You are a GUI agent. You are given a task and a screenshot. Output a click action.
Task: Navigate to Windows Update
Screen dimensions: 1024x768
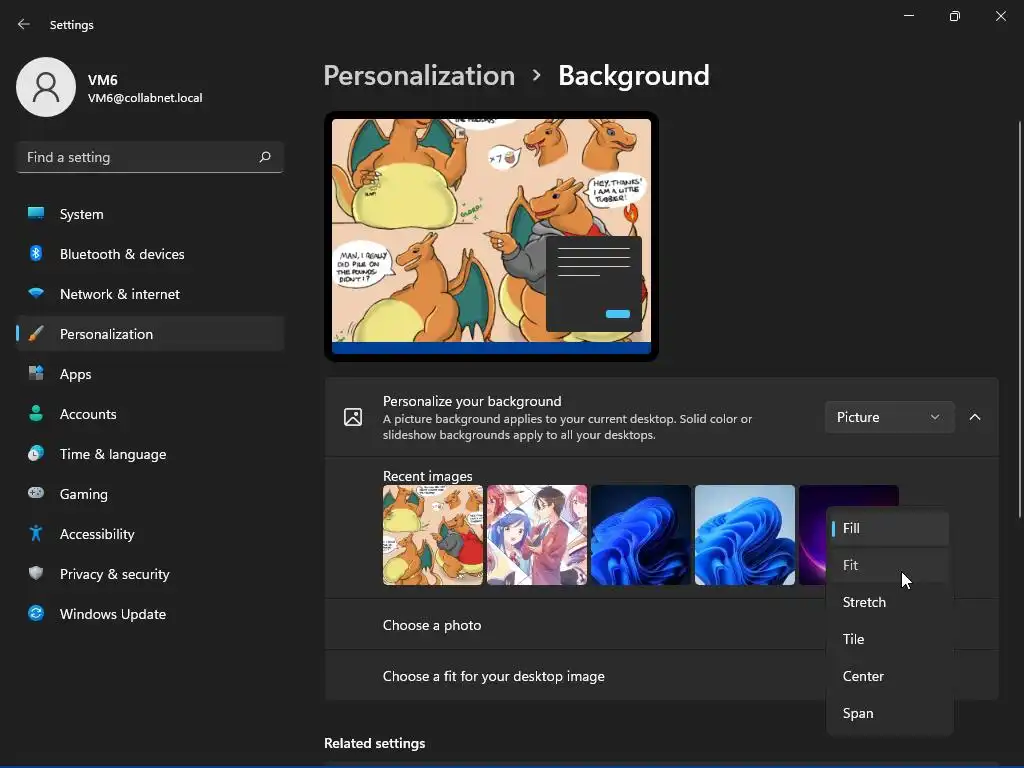click(x=150, y=613)
